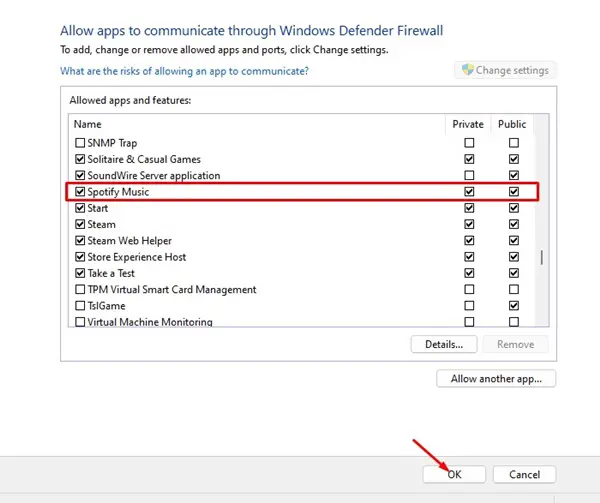
Task: Check SoundWire Server application Private box
Action: tap(469, 175)
